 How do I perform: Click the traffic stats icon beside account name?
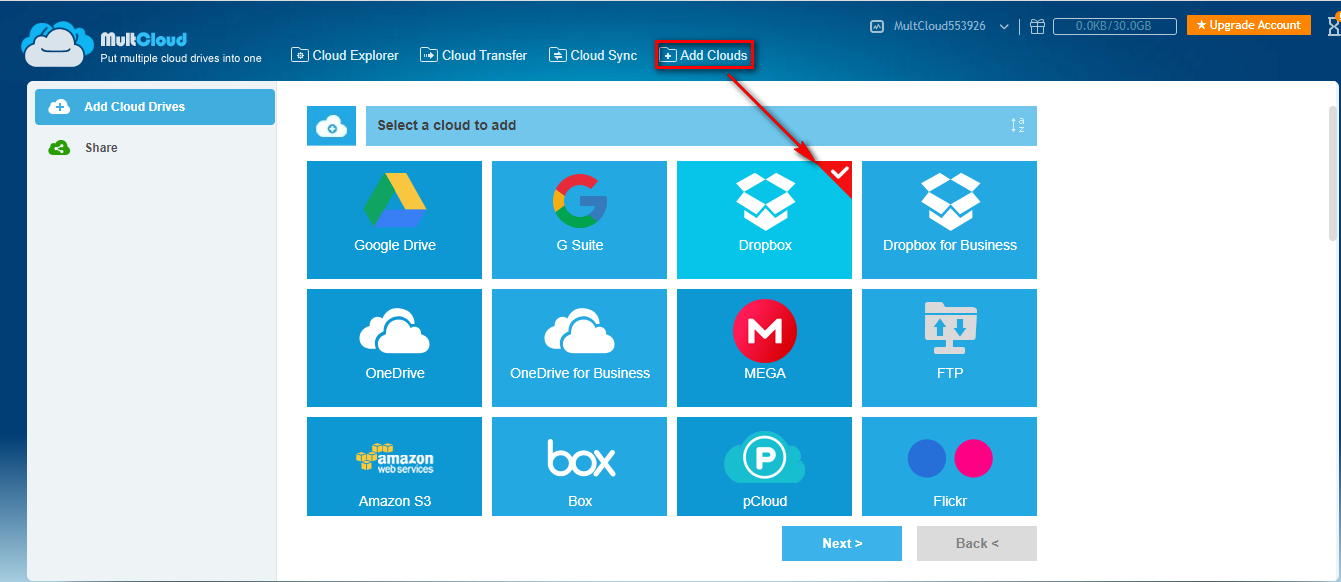(x=877, y=26)
